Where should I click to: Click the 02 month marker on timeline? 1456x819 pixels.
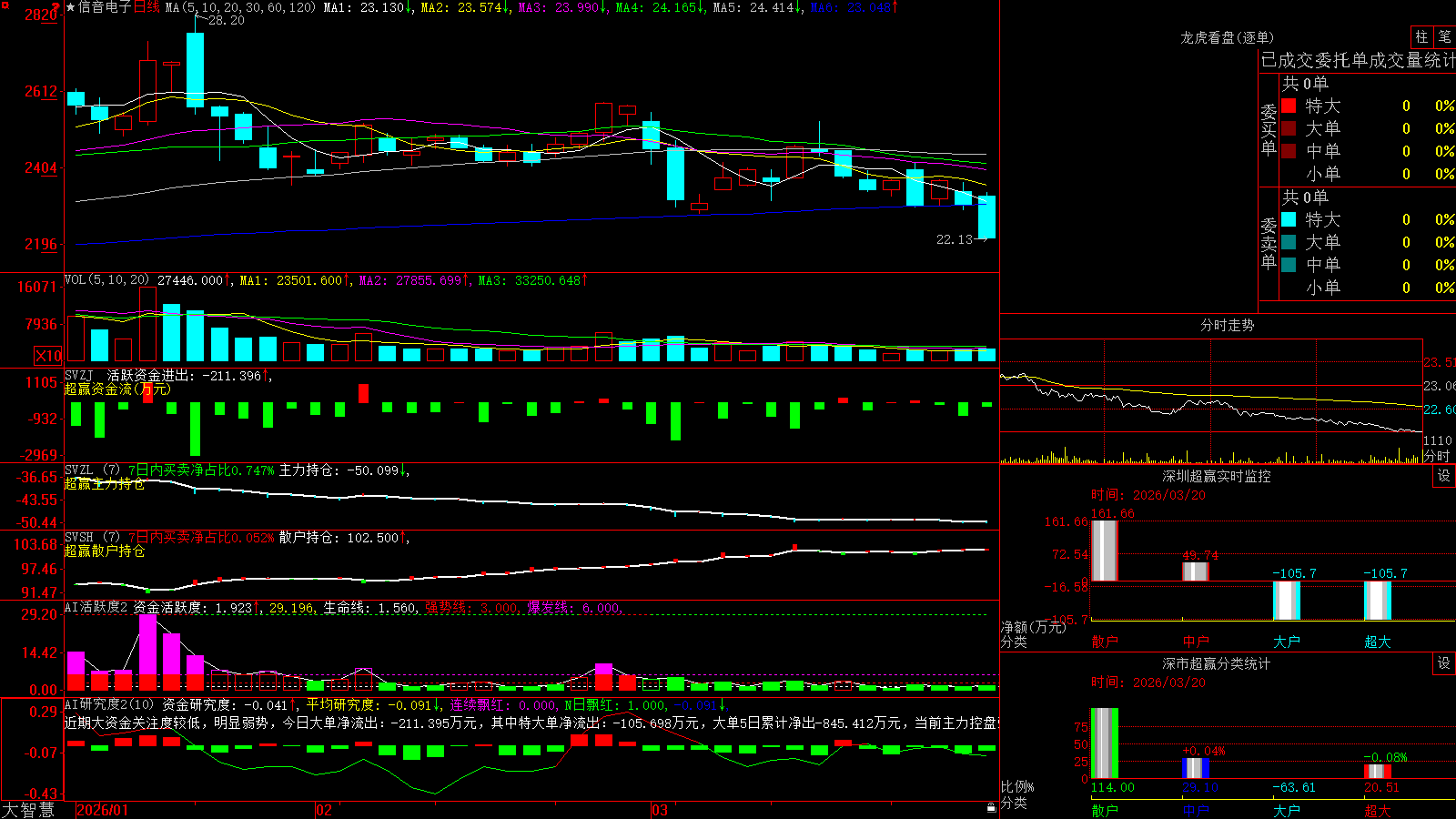tap(324, 810)
